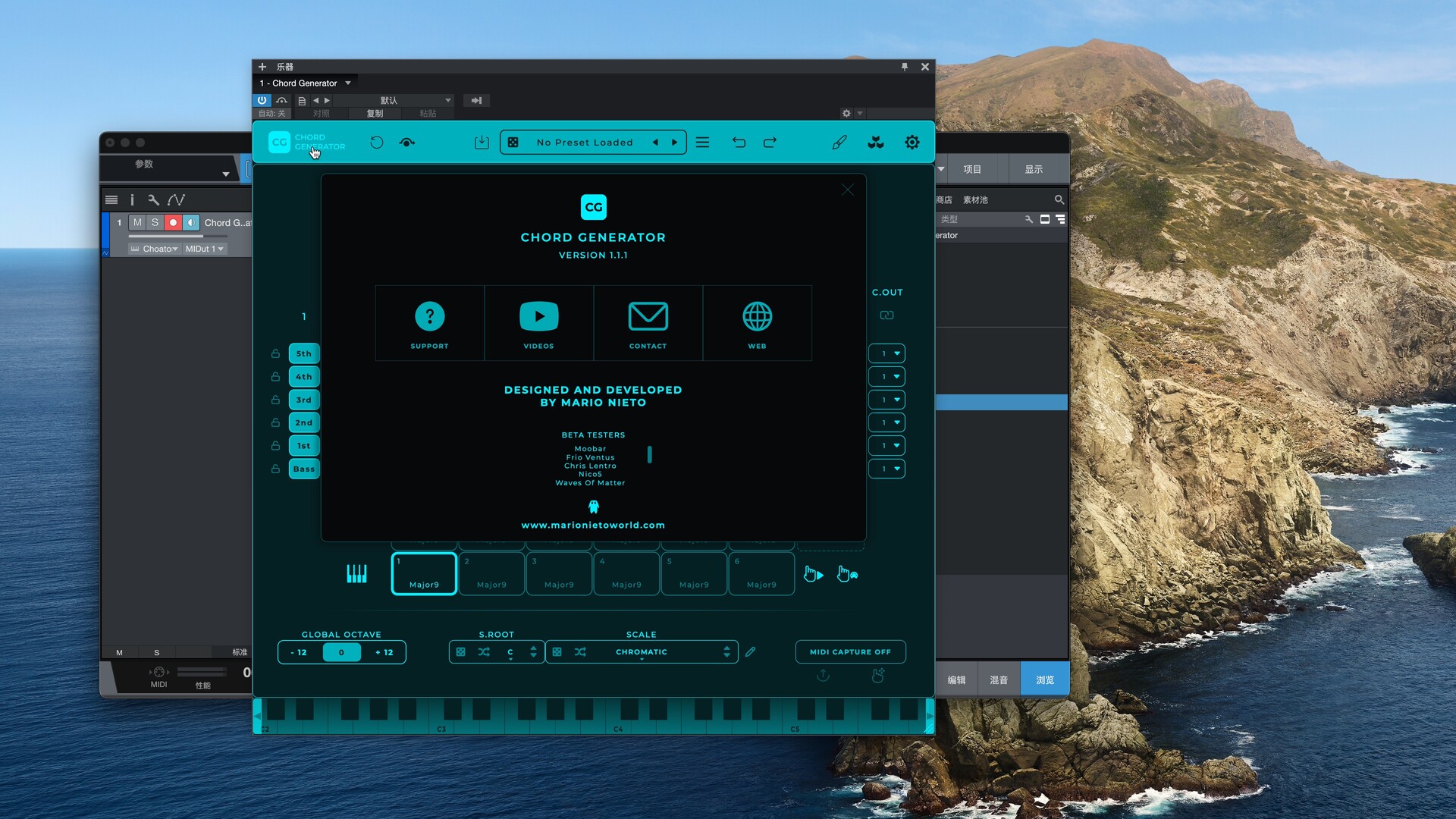Open the 素材池 tab in browser
Image resolution: width=1456 pixels, height=819 pixels.
[975, 200]
